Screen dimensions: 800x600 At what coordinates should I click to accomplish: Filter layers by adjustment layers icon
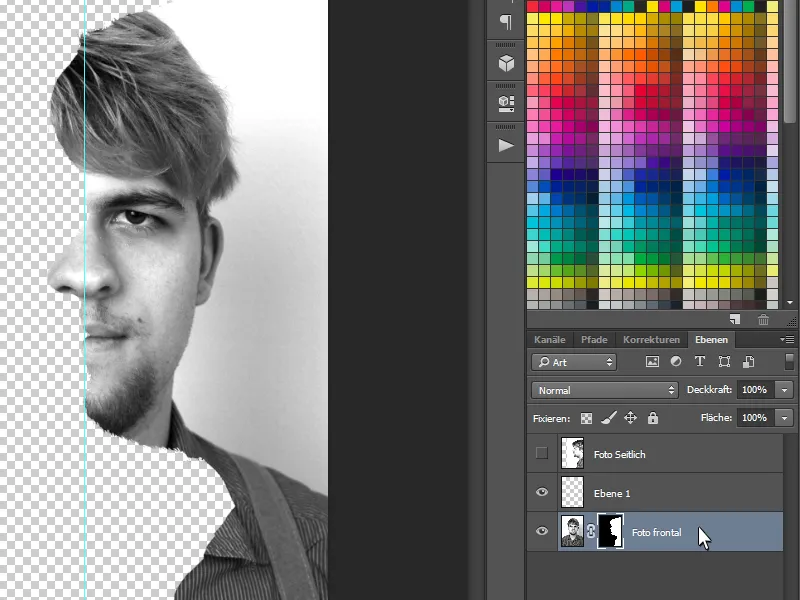pyautogui.click(x=676, y=362)
